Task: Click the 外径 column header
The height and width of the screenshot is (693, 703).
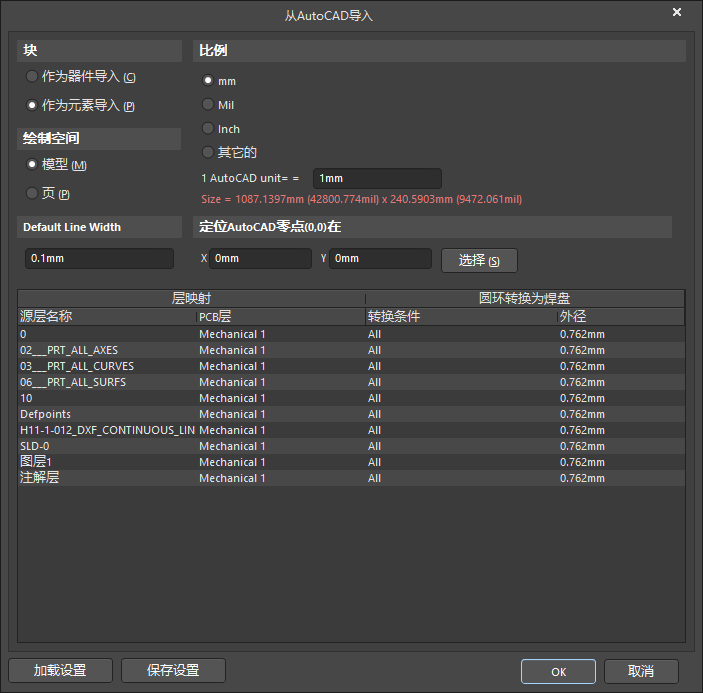Action: [621, 316]
